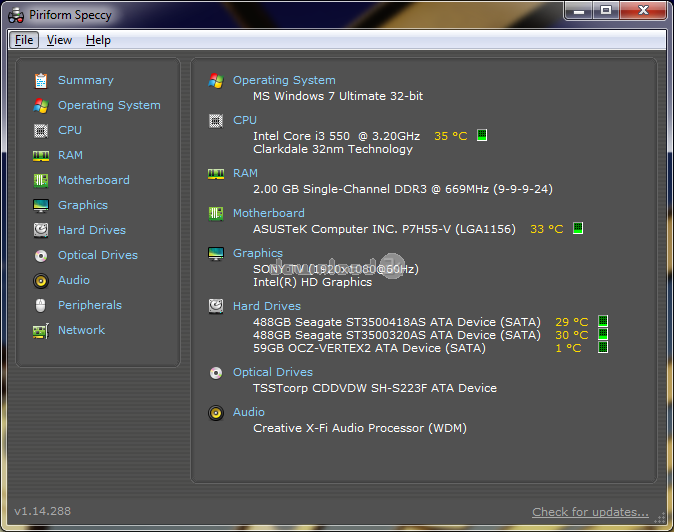Click the Check for updates link
Screen dimensions: 674x532
pyautogui.click(x=590, y=512)
